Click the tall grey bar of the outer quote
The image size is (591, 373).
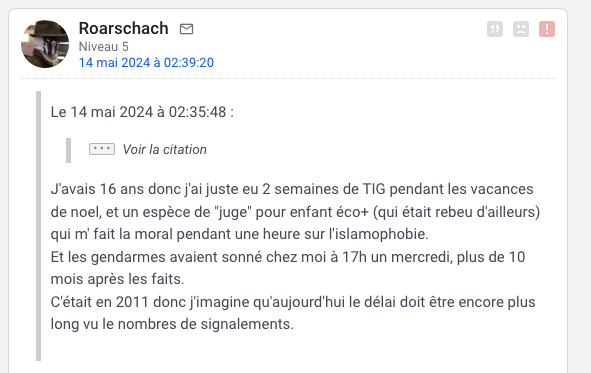coord(38,226)
